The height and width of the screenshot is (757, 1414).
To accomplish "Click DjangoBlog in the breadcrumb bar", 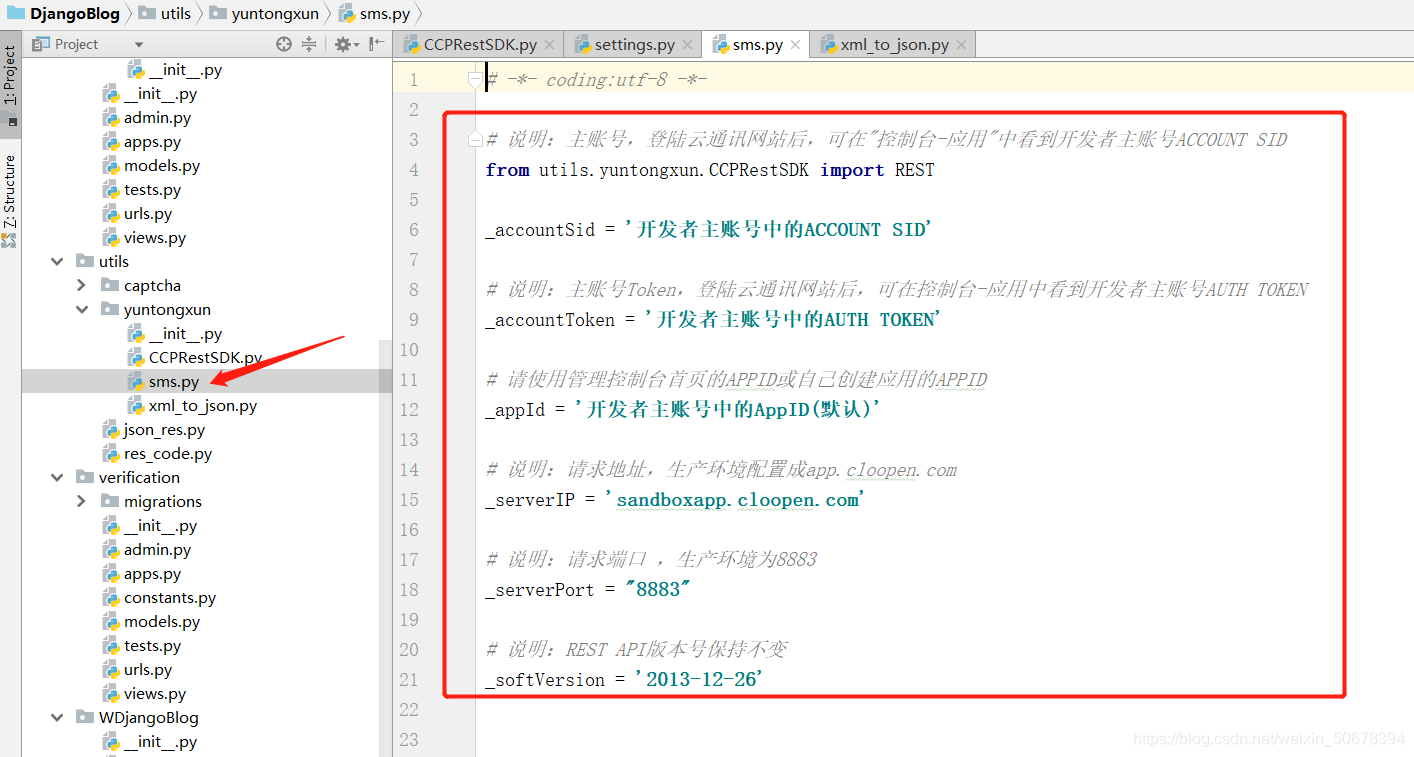I will coord(74,13).
